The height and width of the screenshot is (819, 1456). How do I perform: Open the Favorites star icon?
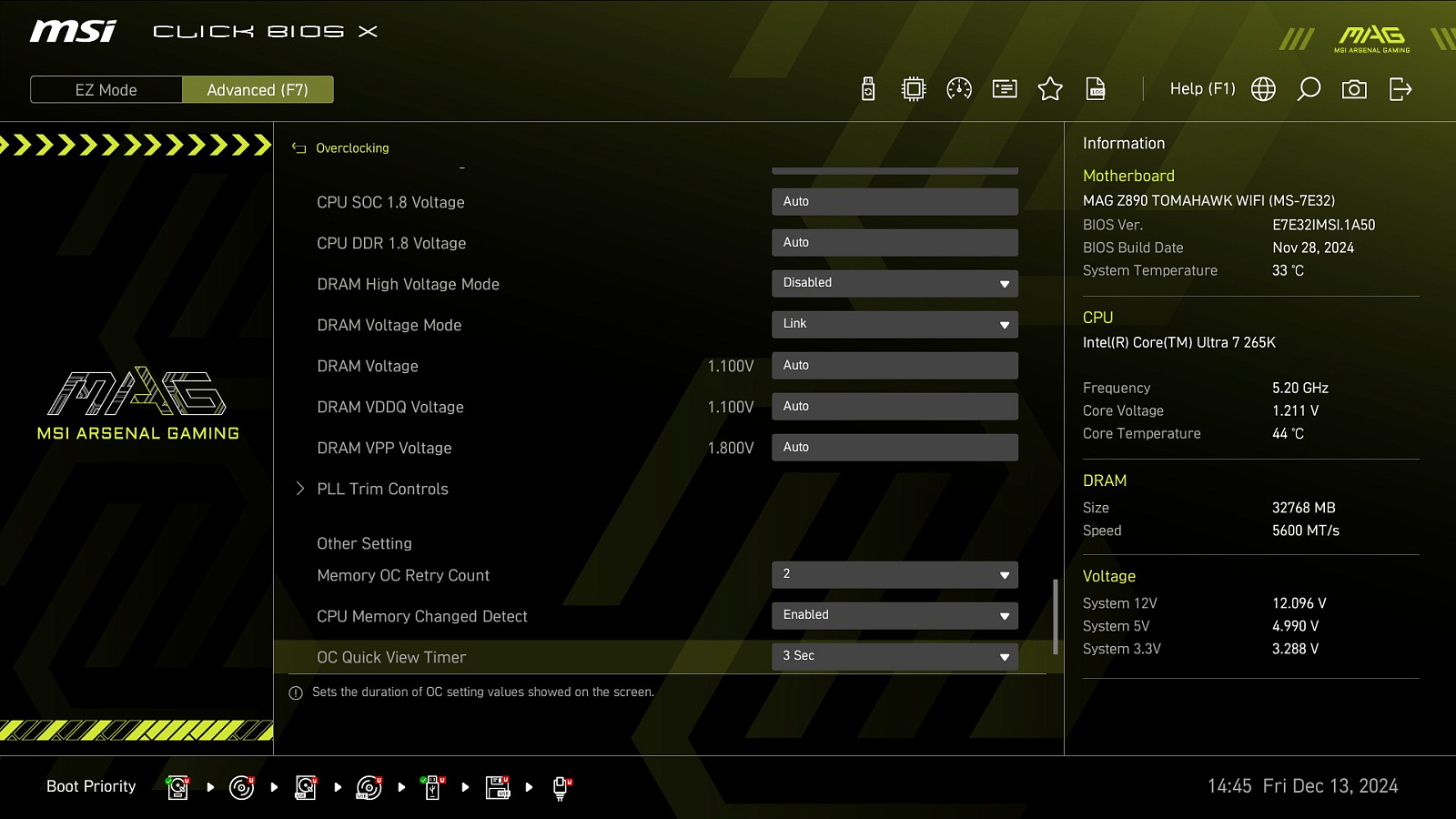point(1050,88)
